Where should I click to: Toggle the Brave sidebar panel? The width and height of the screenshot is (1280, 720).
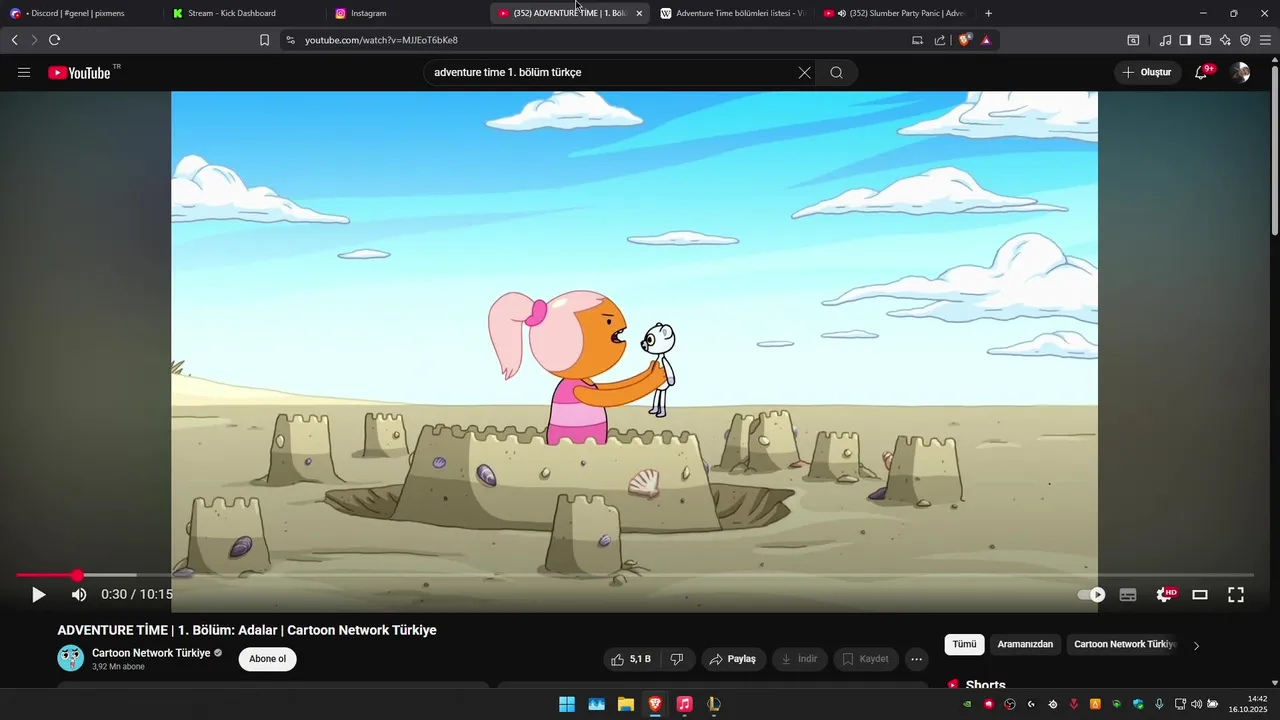coord(1185,40)
